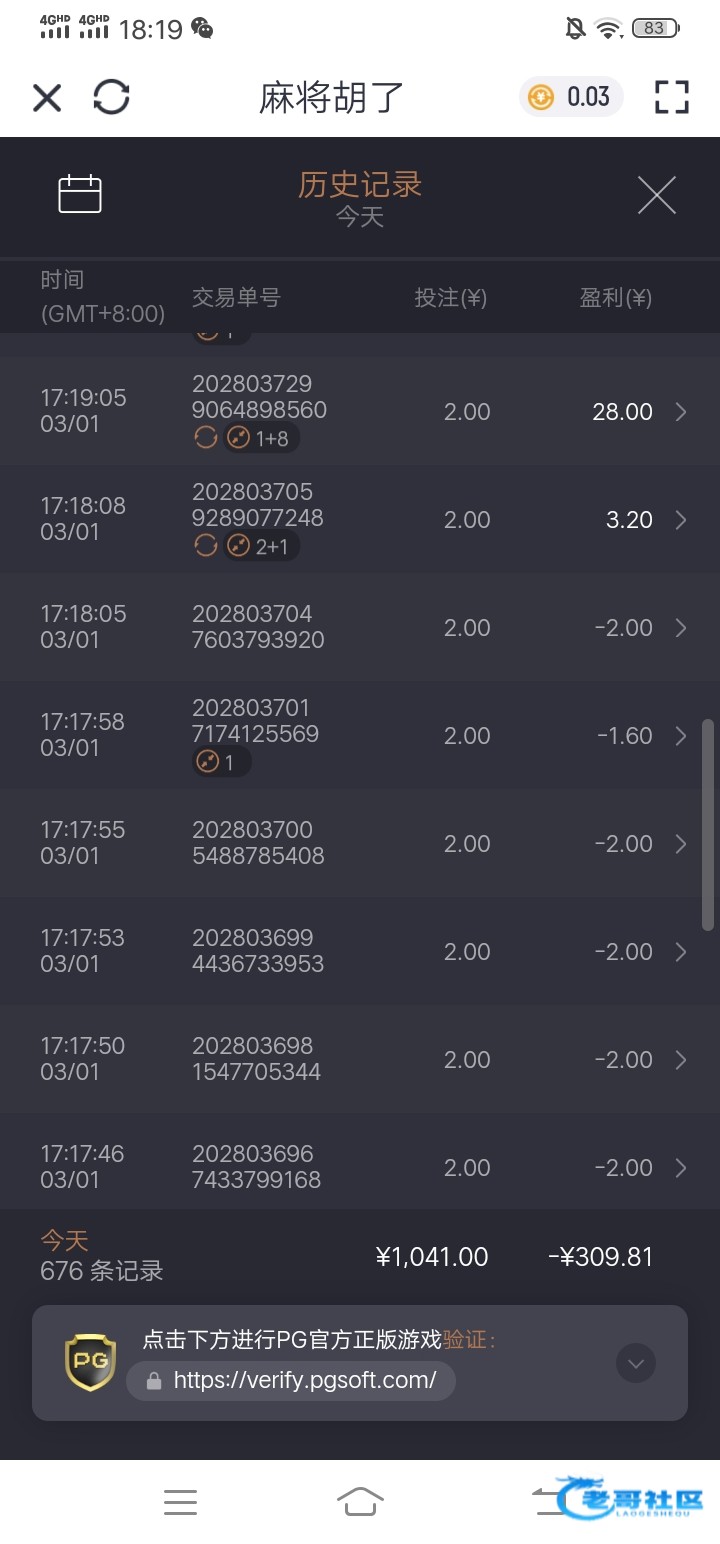
Task: Click the vertical scrollbar of records
Action: click(708, 825)
